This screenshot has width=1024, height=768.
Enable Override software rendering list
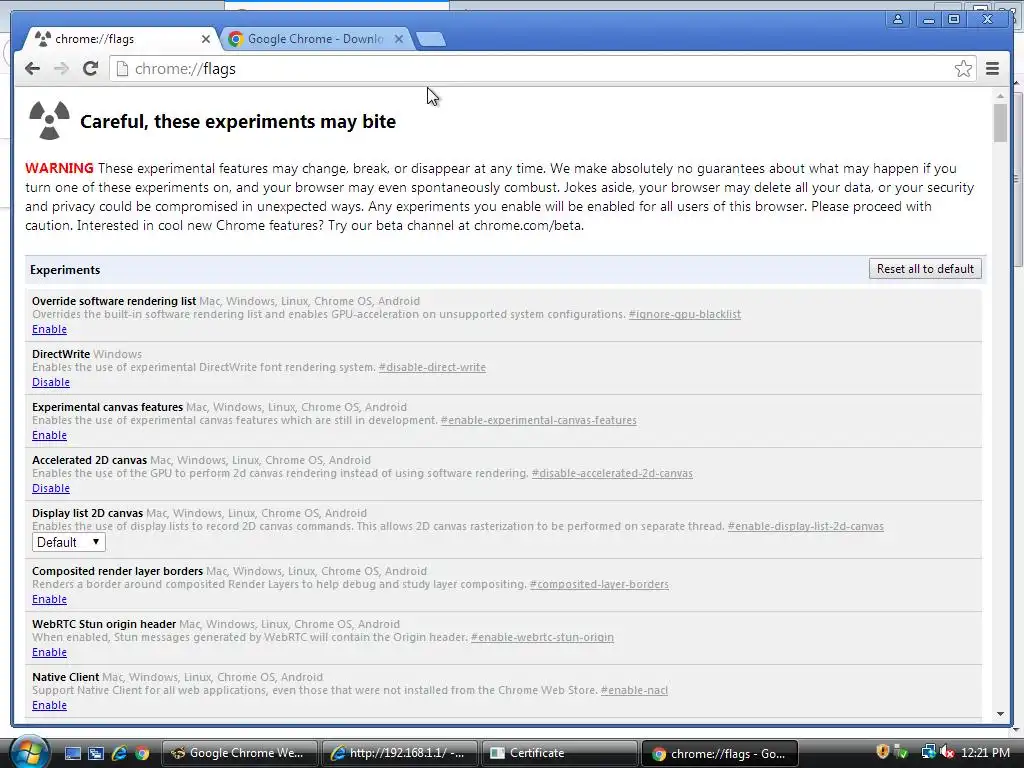tap(50, 330)
